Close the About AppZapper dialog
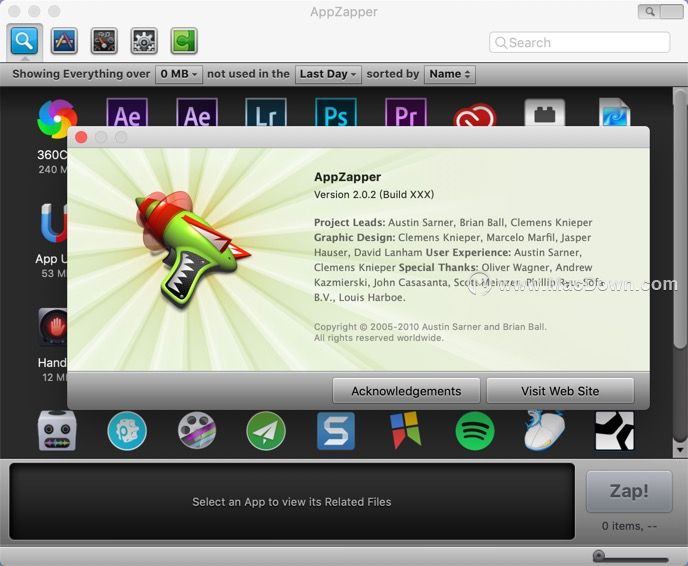This screenshot has height=566, width=688. [81, 137]
